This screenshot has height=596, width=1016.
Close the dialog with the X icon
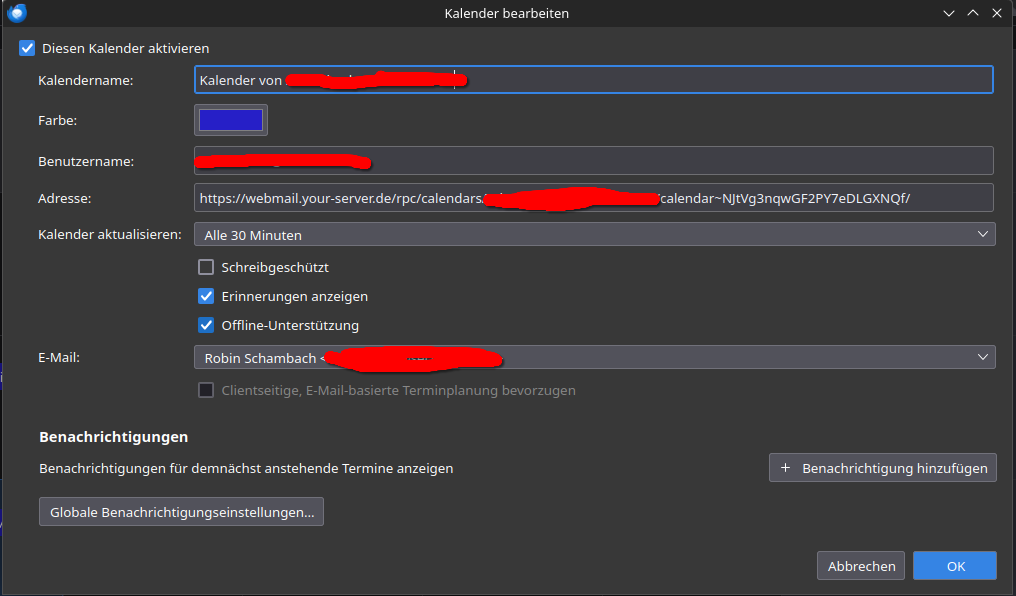point(996,13)
